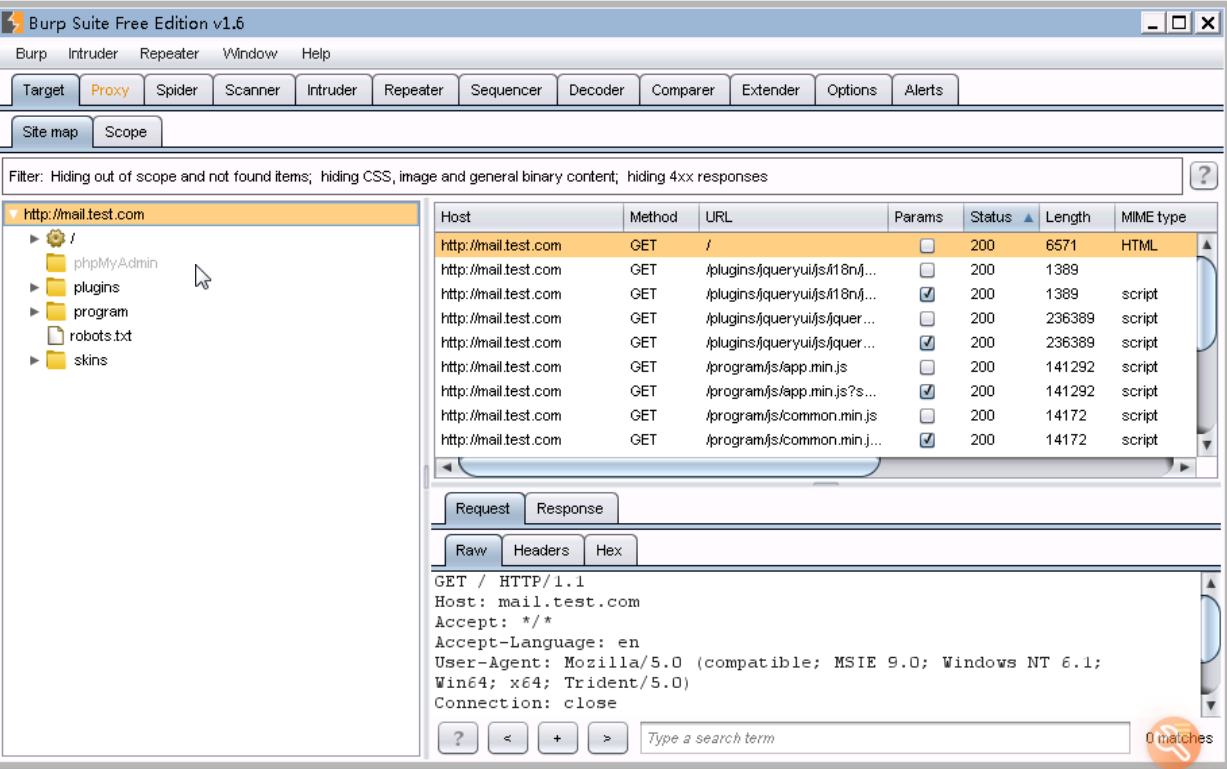Click the Filter bar text
The width and height of the screenshot is (1227, 769).
tap(388, 176)
